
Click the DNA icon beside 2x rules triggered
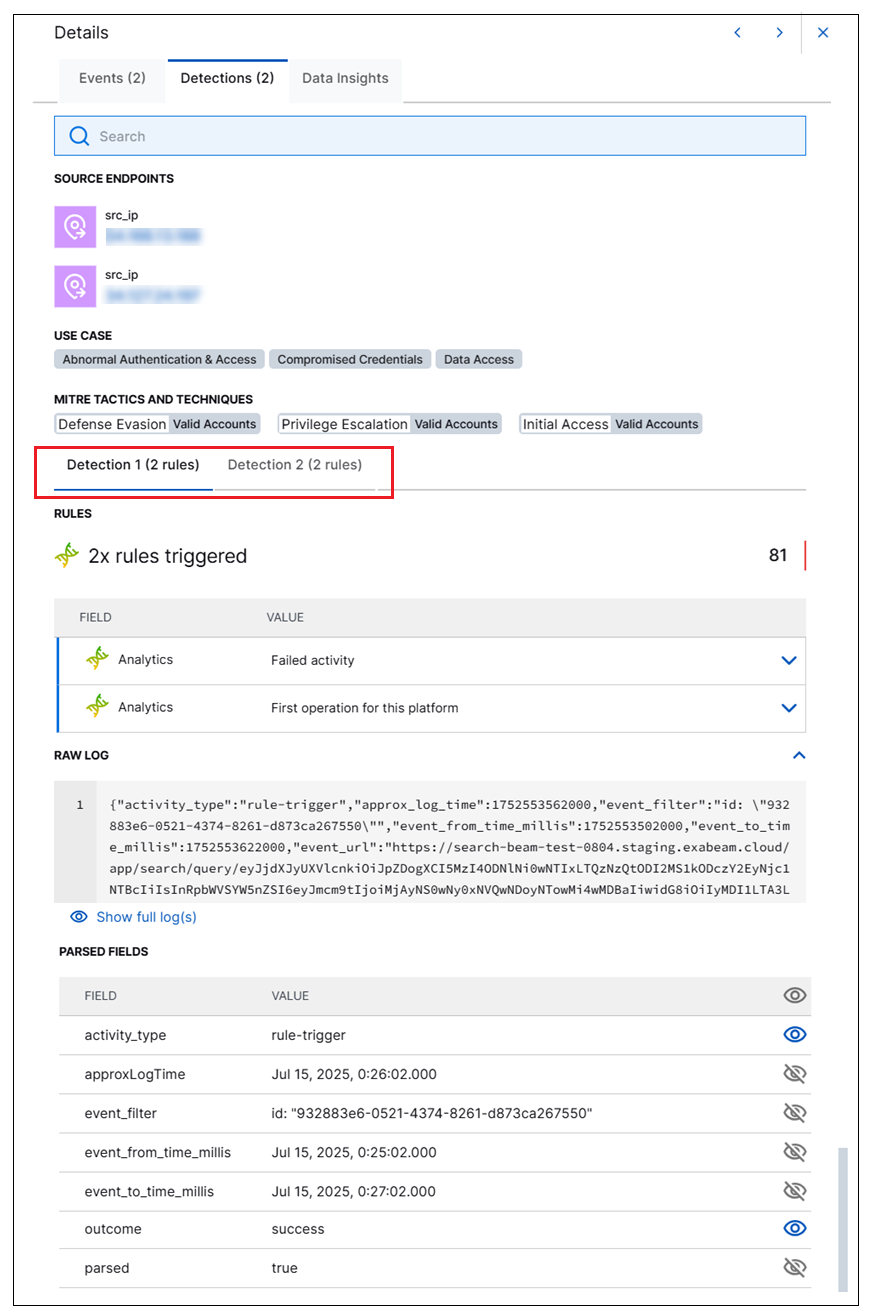67,556
